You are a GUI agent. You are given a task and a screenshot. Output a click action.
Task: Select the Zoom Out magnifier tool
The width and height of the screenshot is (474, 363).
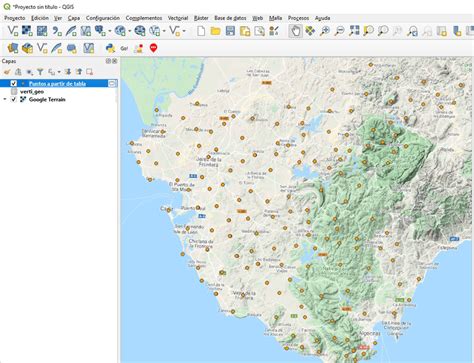coord(339,31)
